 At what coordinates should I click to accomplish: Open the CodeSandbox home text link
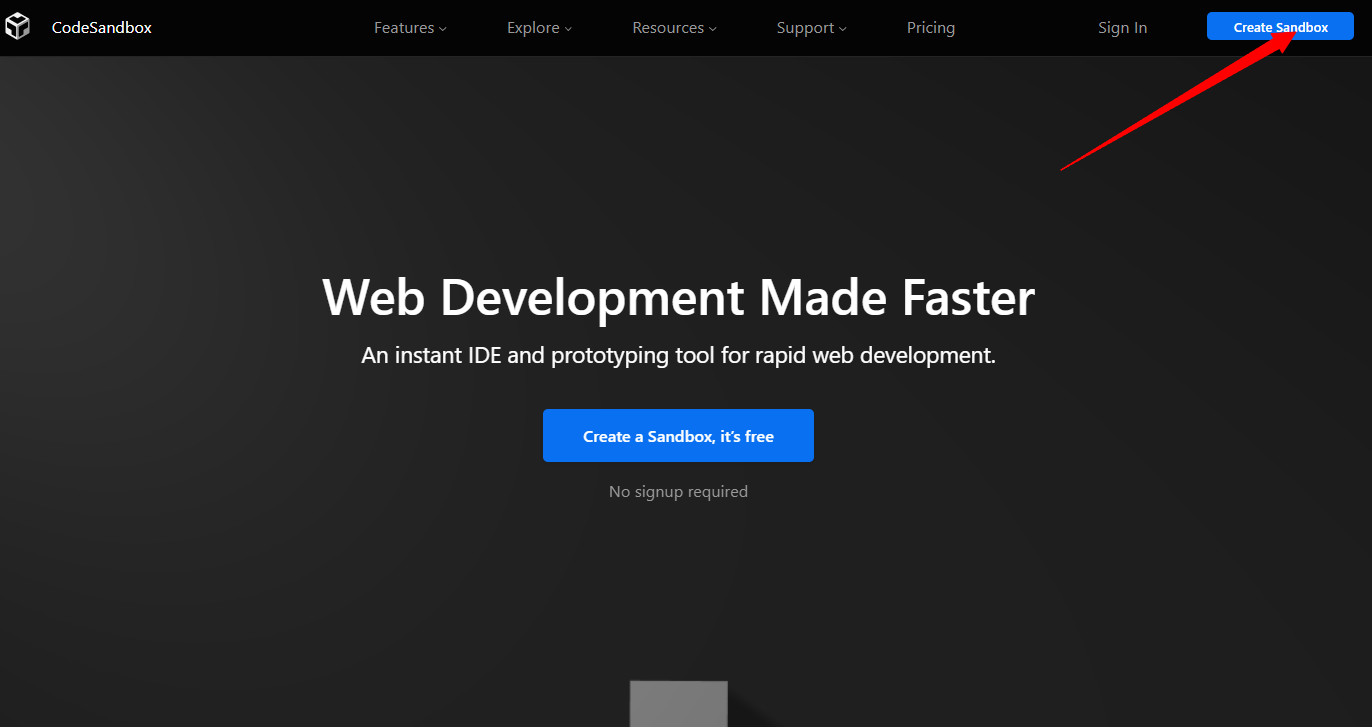[102, 28]
